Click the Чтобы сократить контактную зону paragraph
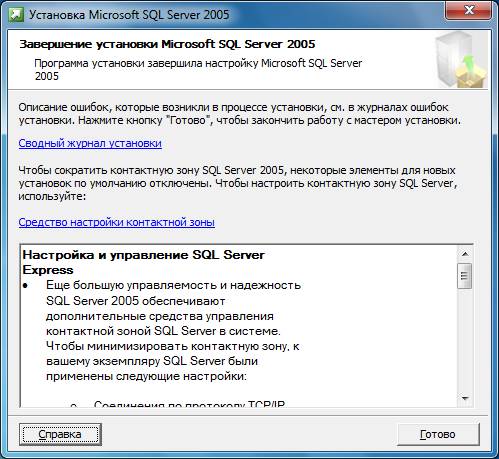 tap(238, 183)
